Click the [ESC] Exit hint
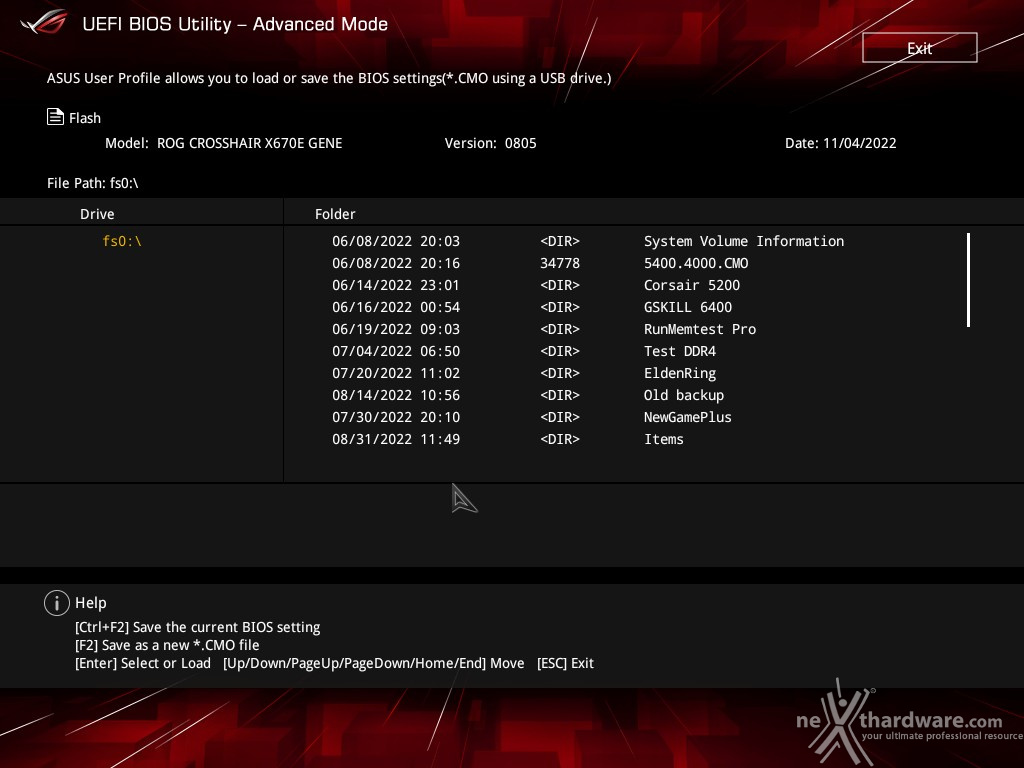The width and height of the screenshot is (1024, 768). [566, 664]
